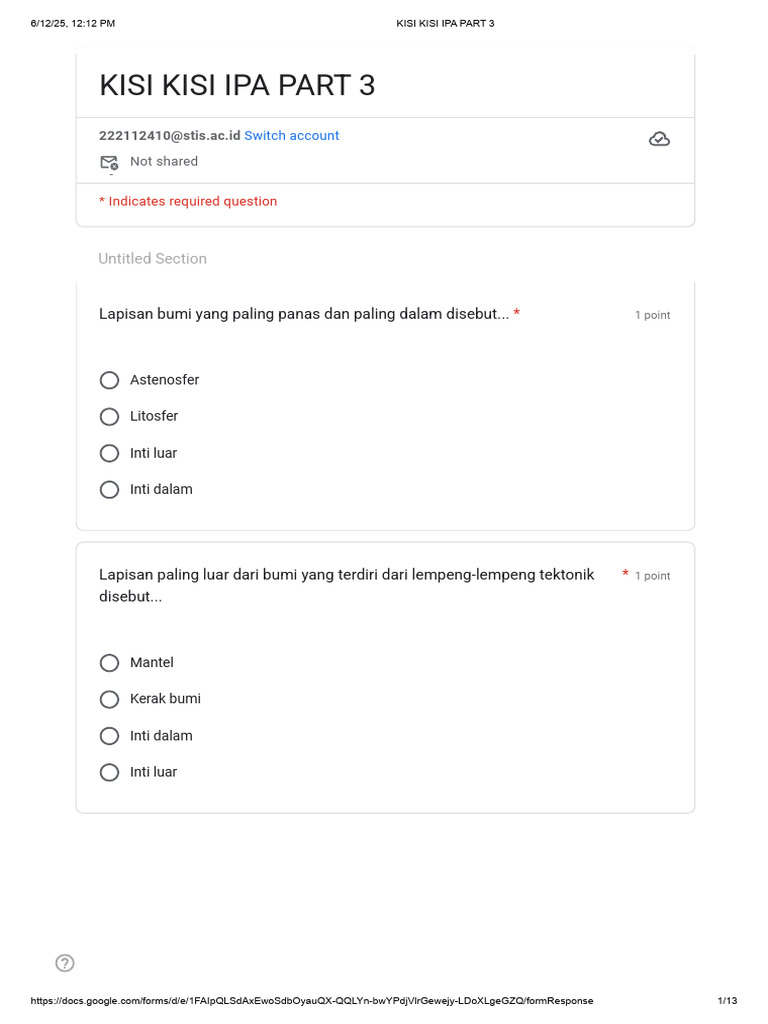This screenshot has width=768, height=1024.
Task: Pick Inti luar in second question
Action: point(110,772)
